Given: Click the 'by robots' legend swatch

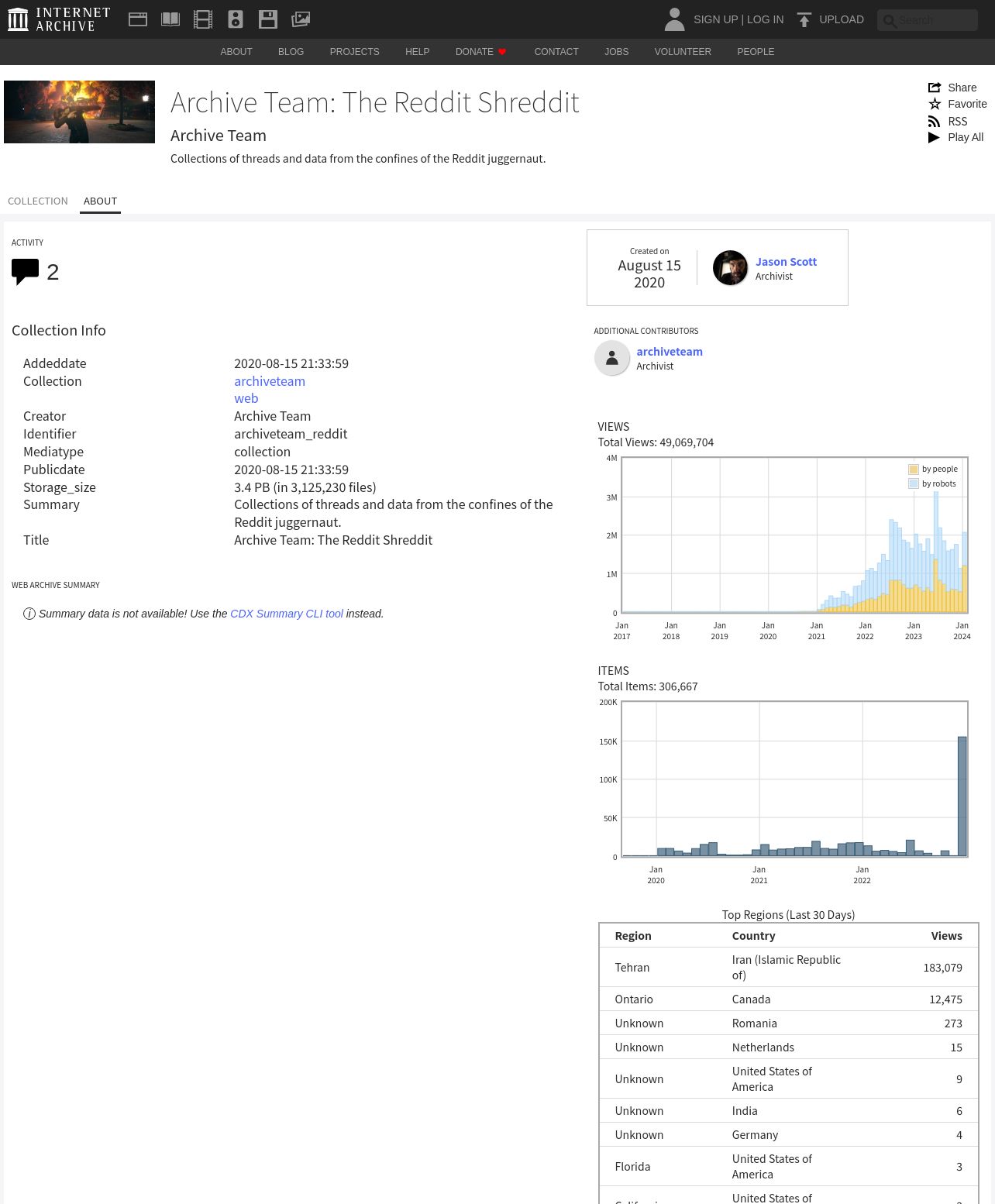Looking at the screenshot, I should tap(914, 484).
